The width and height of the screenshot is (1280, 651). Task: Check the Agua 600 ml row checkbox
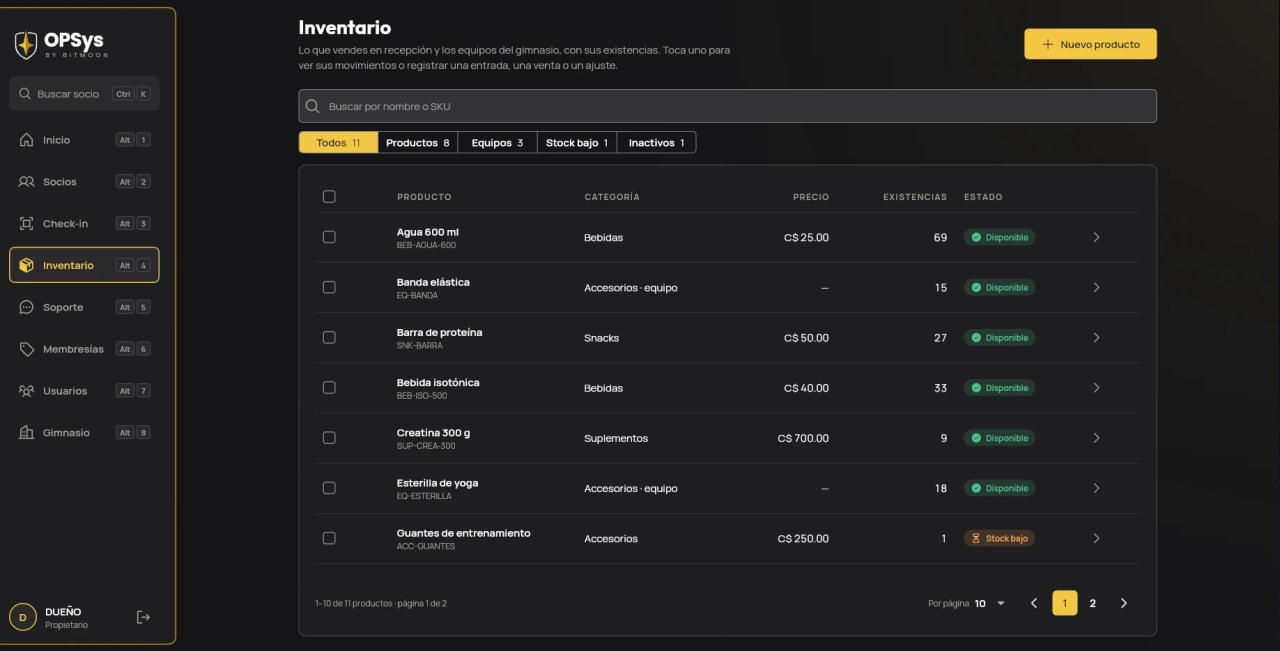click(329, 237)
